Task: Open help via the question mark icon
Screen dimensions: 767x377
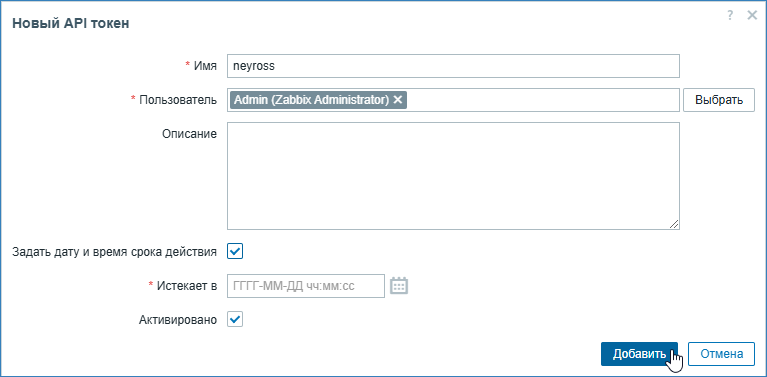Action: pos(730,16)
